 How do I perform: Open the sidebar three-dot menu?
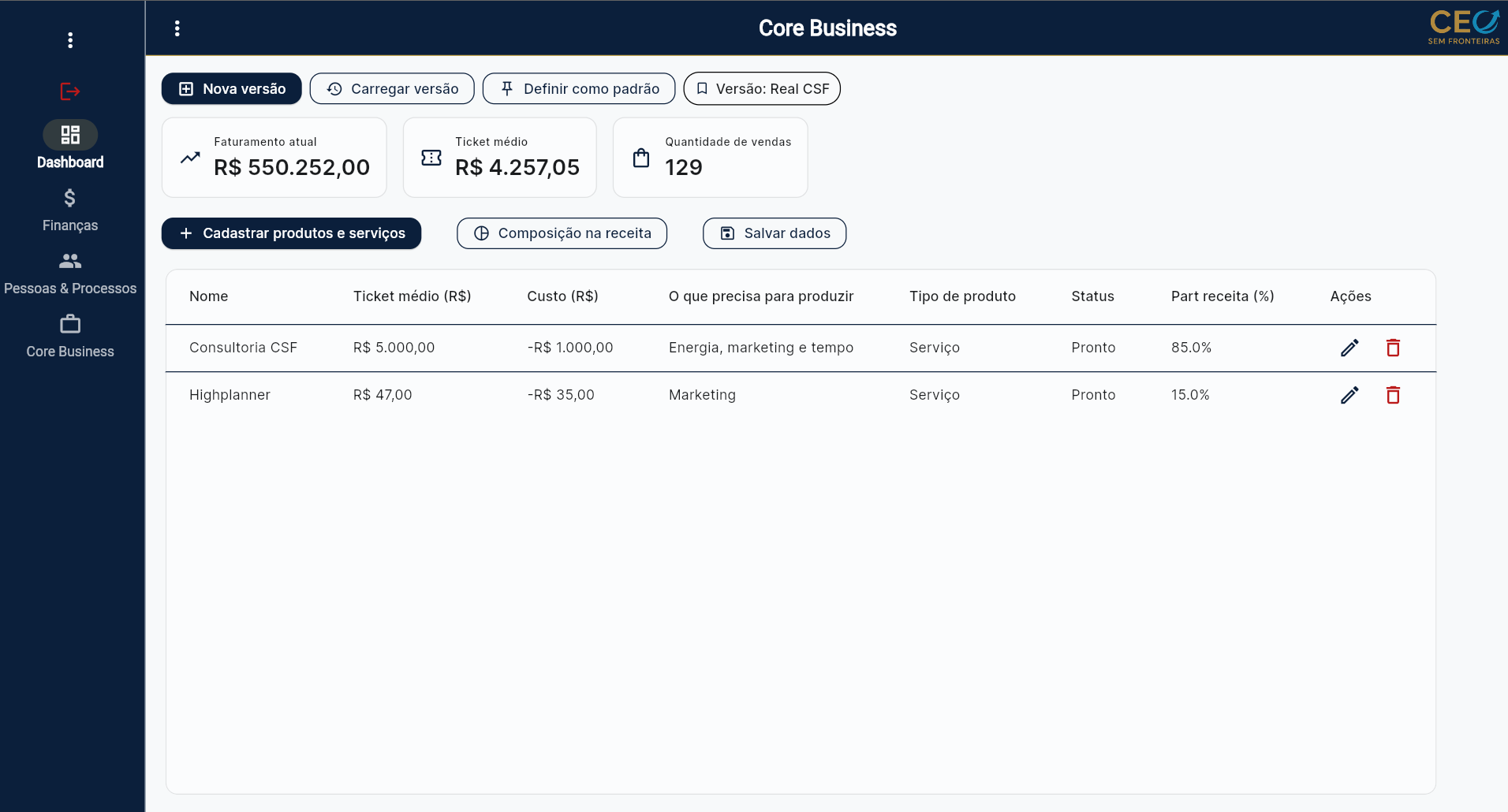[70, 40]
